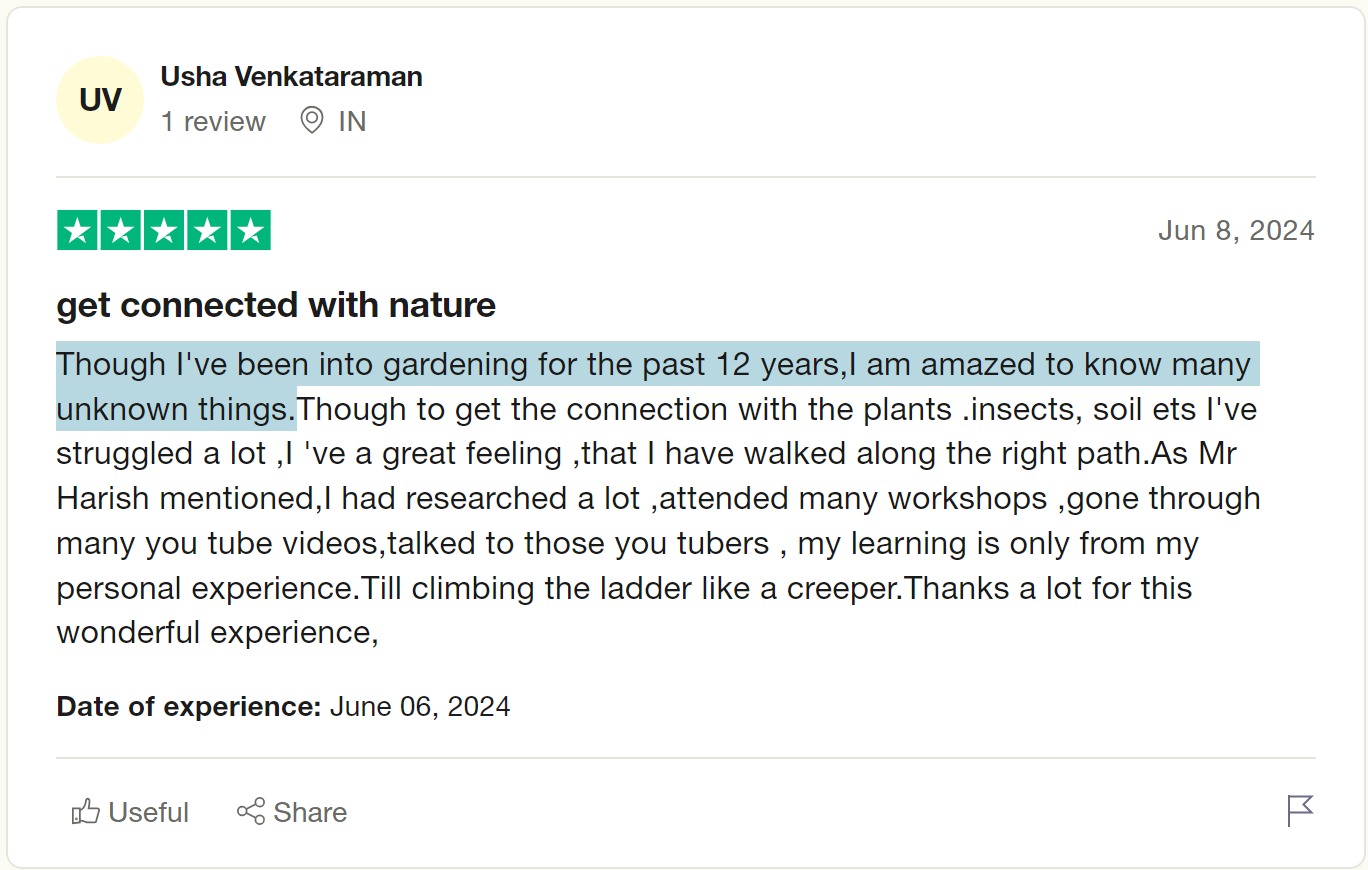1368x870 pixels.
Task: Click the "Date of experience:" label
Action: [188, 707]
